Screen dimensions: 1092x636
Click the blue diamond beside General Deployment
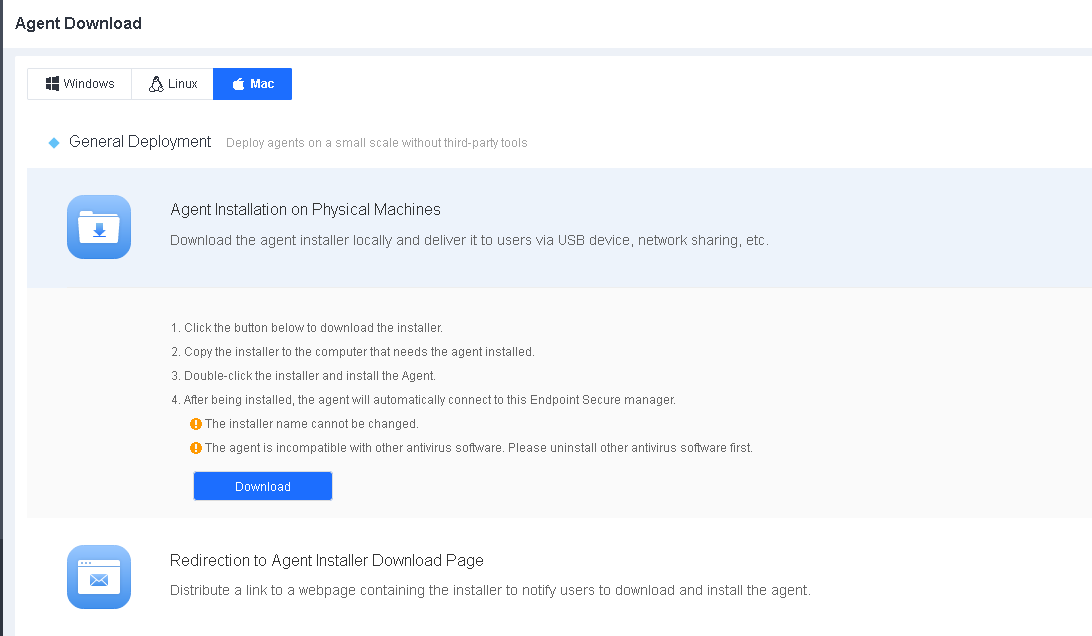(x=54, y=143)
